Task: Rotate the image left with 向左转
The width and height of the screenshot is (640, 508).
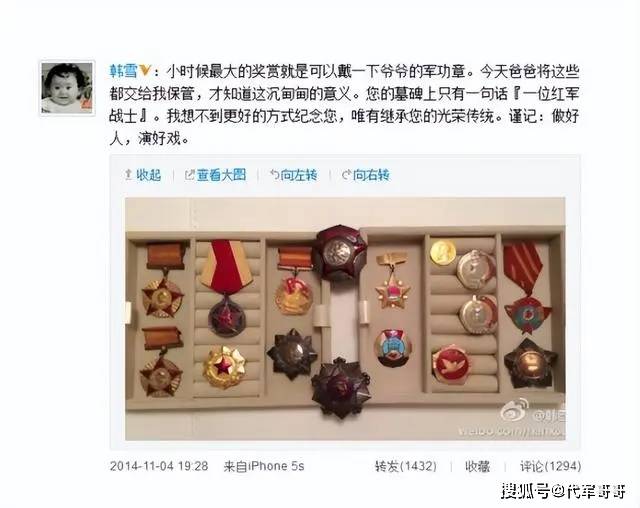Action: point(293,175)
